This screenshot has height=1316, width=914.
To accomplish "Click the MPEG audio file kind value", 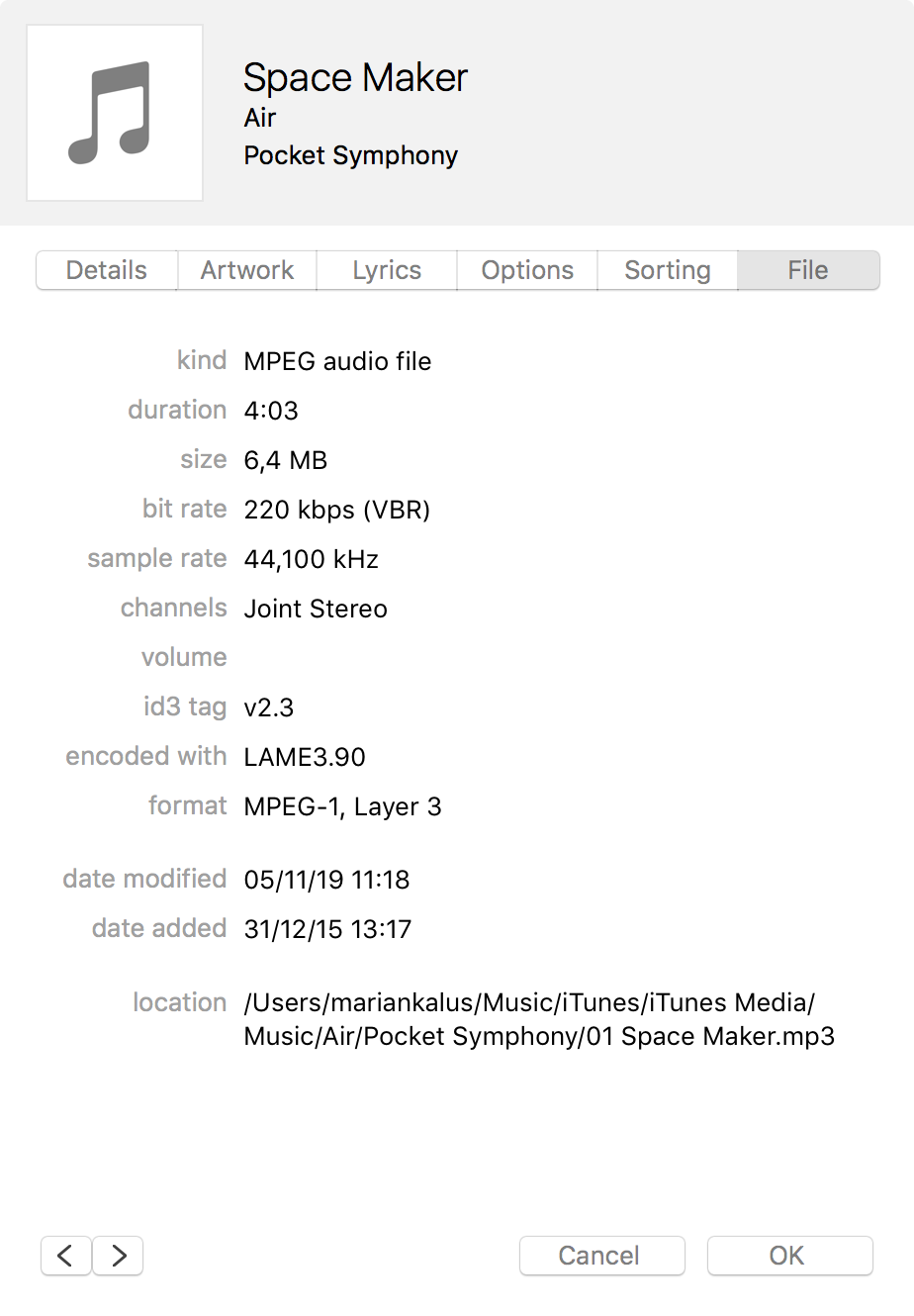I will pos(337,361).
